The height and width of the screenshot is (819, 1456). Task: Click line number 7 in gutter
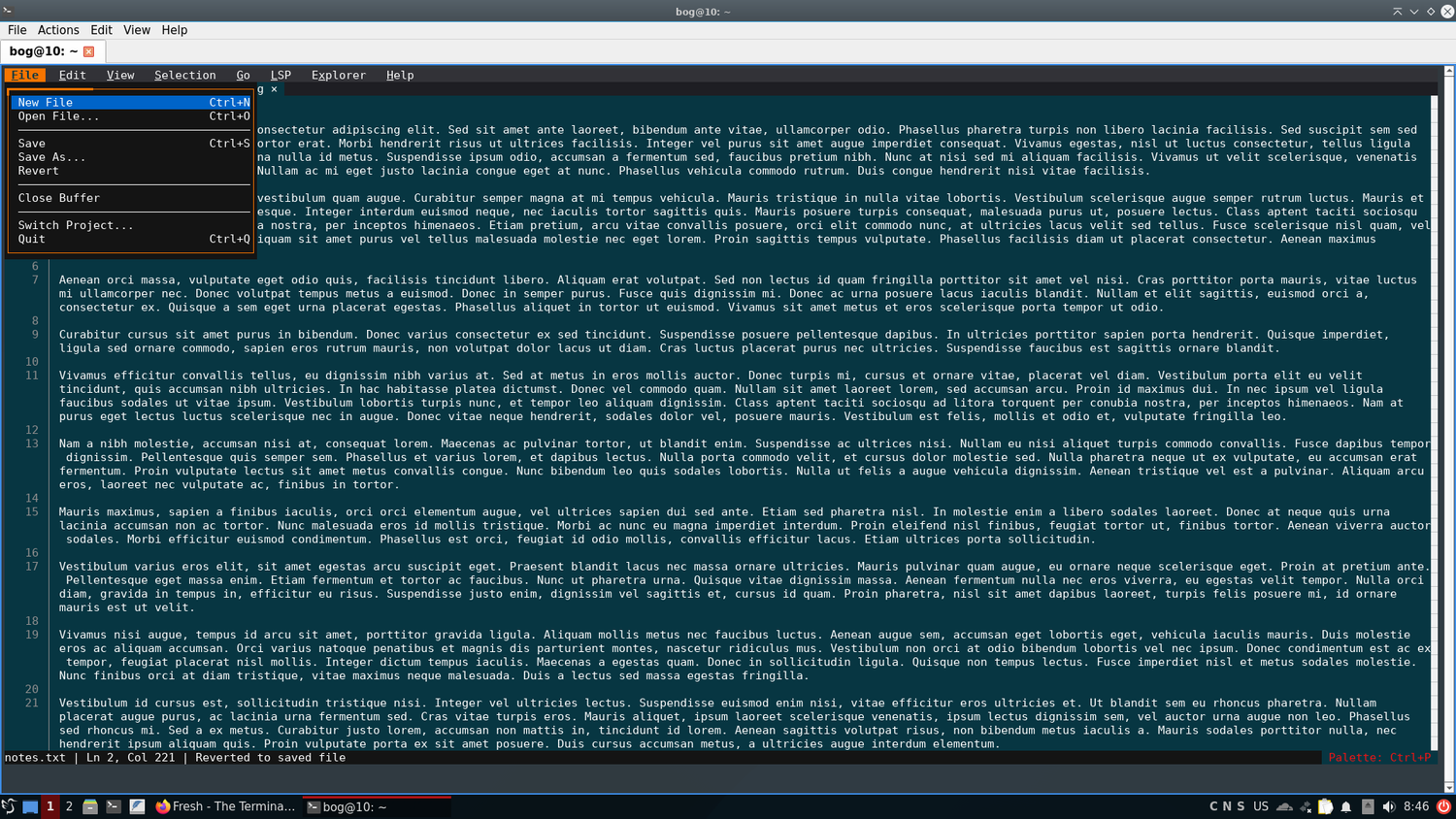pyautogui.click(x=35, y=279)
